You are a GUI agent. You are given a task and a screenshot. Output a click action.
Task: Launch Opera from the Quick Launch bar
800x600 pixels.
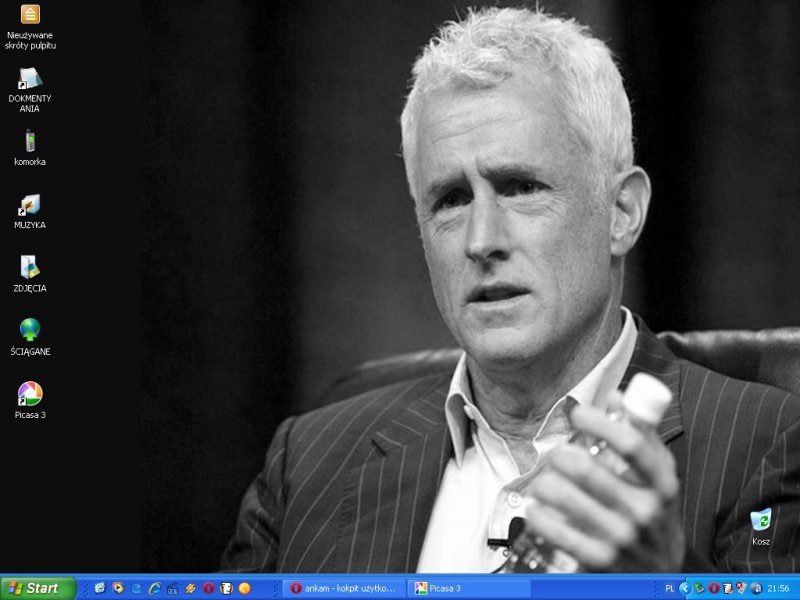(x=208, y=588)
